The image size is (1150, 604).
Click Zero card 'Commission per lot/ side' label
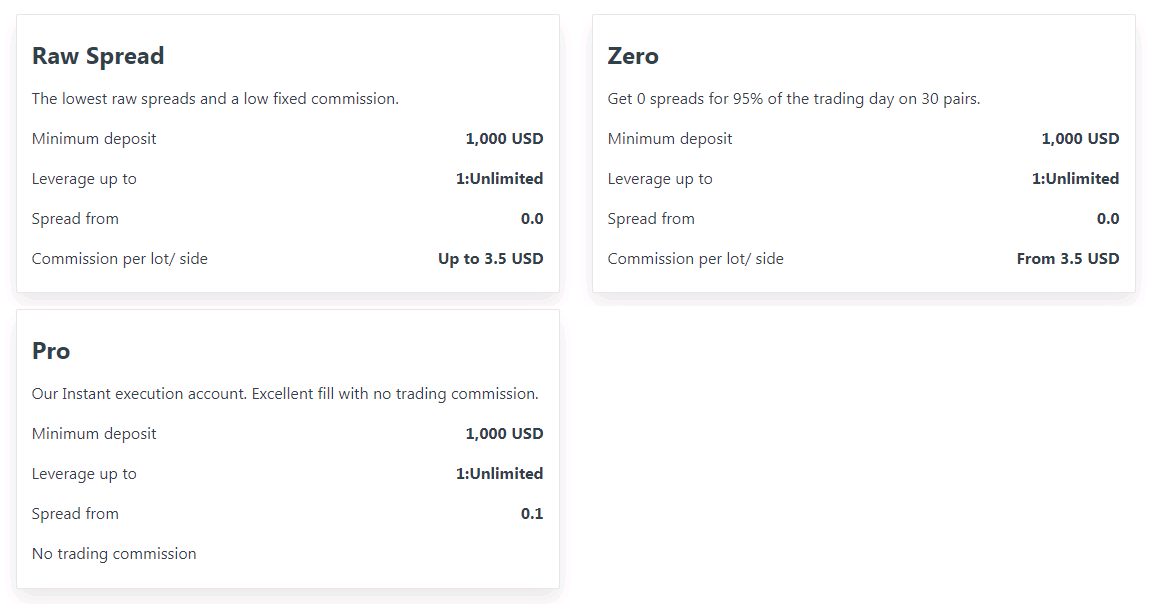pyautogui.click(x=695, y=259)
